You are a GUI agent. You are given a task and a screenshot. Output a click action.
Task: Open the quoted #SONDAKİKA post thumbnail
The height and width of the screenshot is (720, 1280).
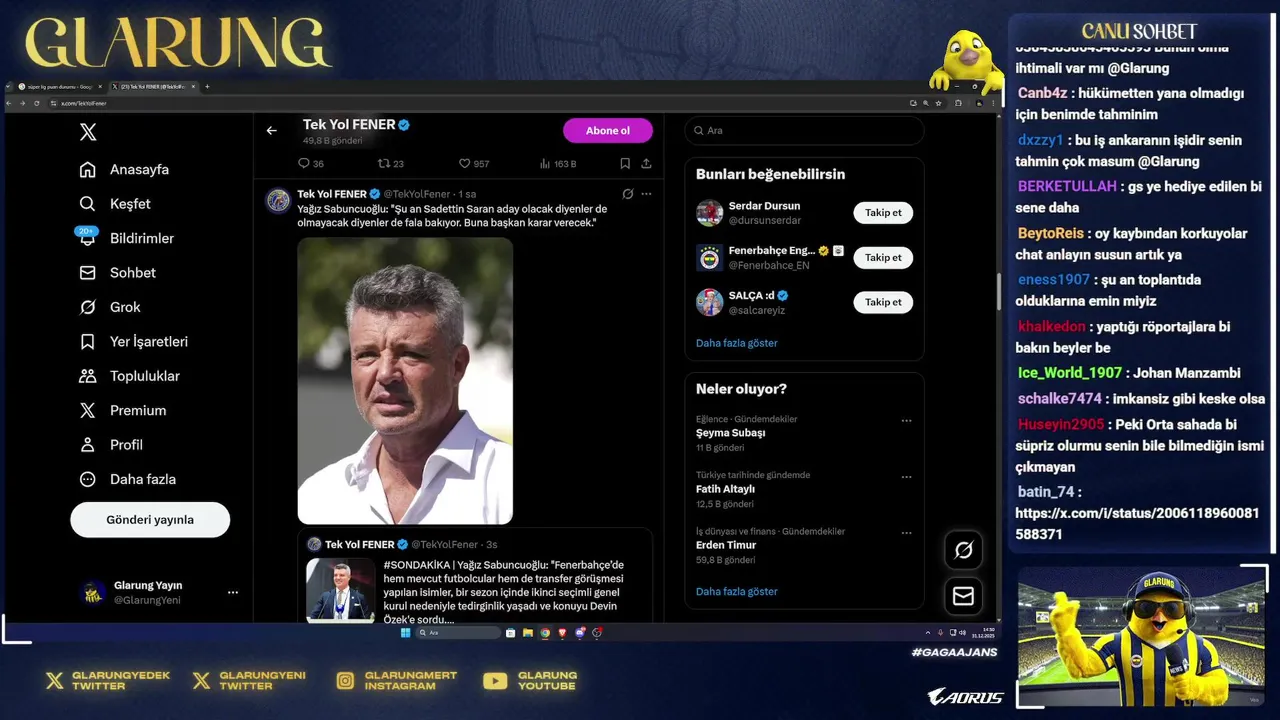click(x=341, y=590)
